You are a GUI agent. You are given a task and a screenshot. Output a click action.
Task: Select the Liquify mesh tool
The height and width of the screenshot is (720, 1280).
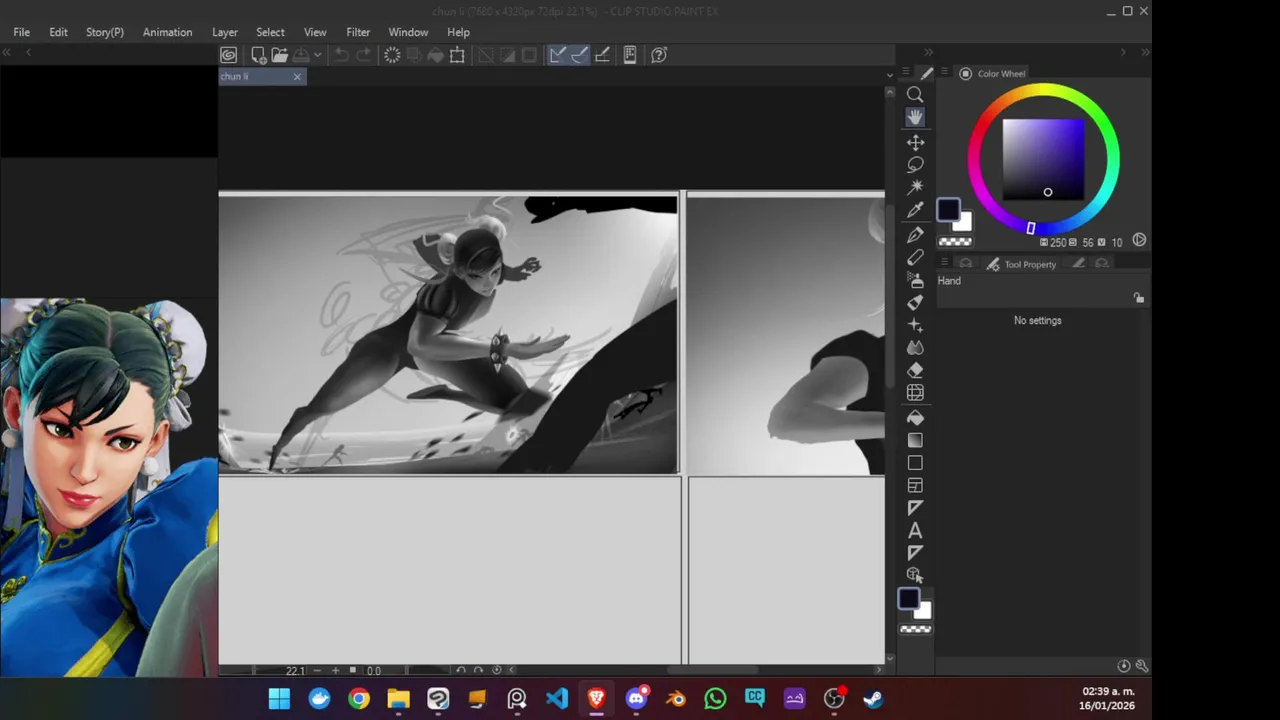click(x=915, y=393)
